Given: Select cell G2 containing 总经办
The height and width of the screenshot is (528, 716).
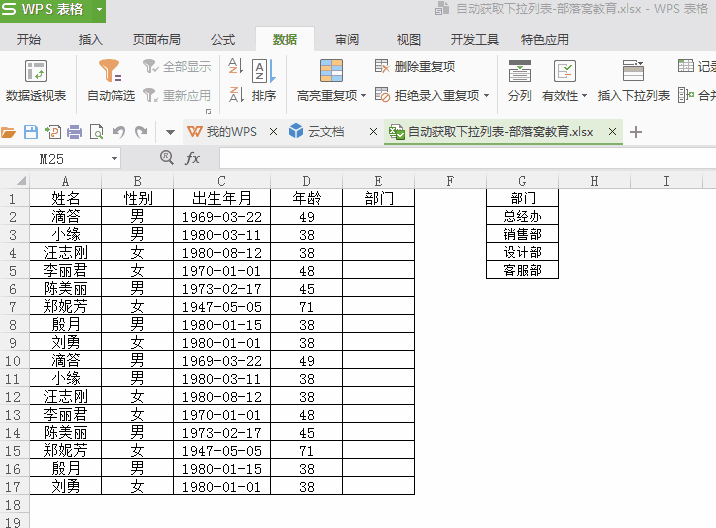Looking at the screenshot, I should point(522,216).
